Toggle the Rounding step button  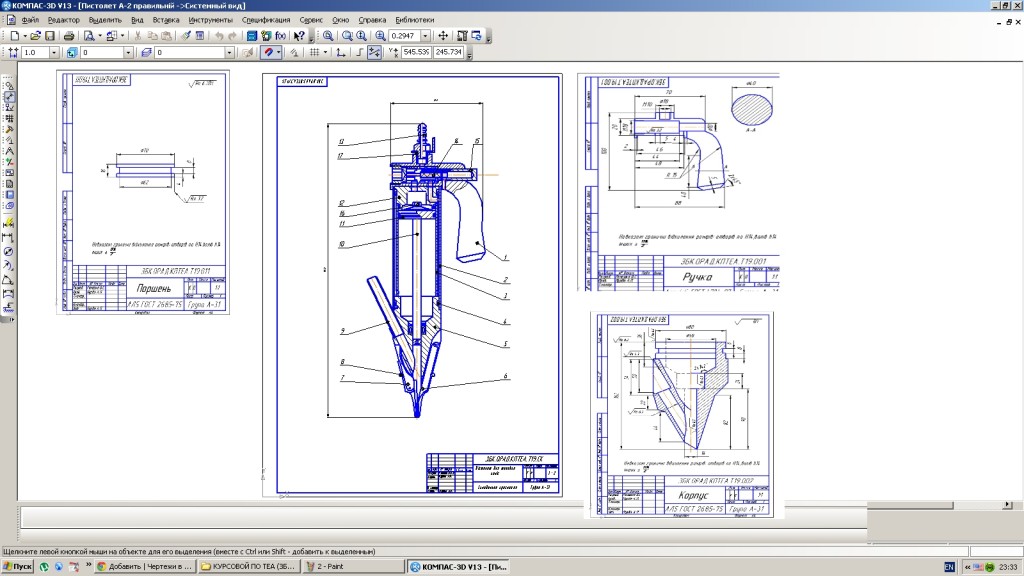pyautogui.click(x=374, y=52)
